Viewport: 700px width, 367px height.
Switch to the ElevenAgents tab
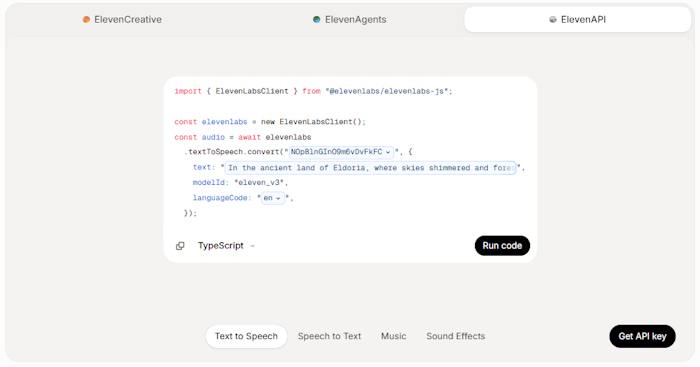pos(350,20)
